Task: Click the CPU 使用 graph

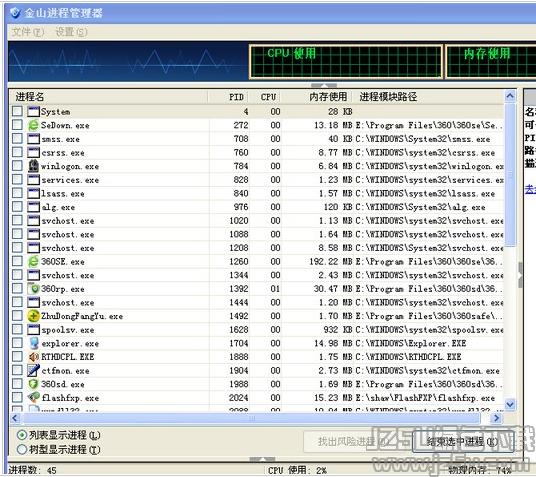Action: pos(346,61)
